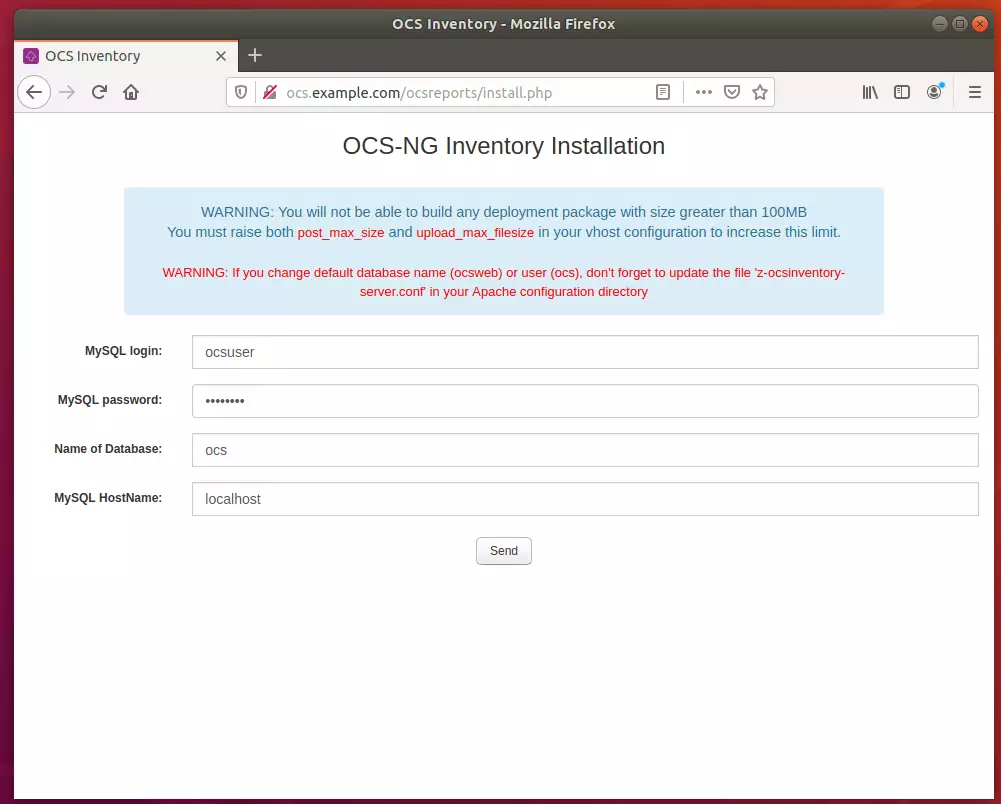This screenshot has height=804, width=1001.
Task: Click the Name of Database field
Action: coord(585,450)
